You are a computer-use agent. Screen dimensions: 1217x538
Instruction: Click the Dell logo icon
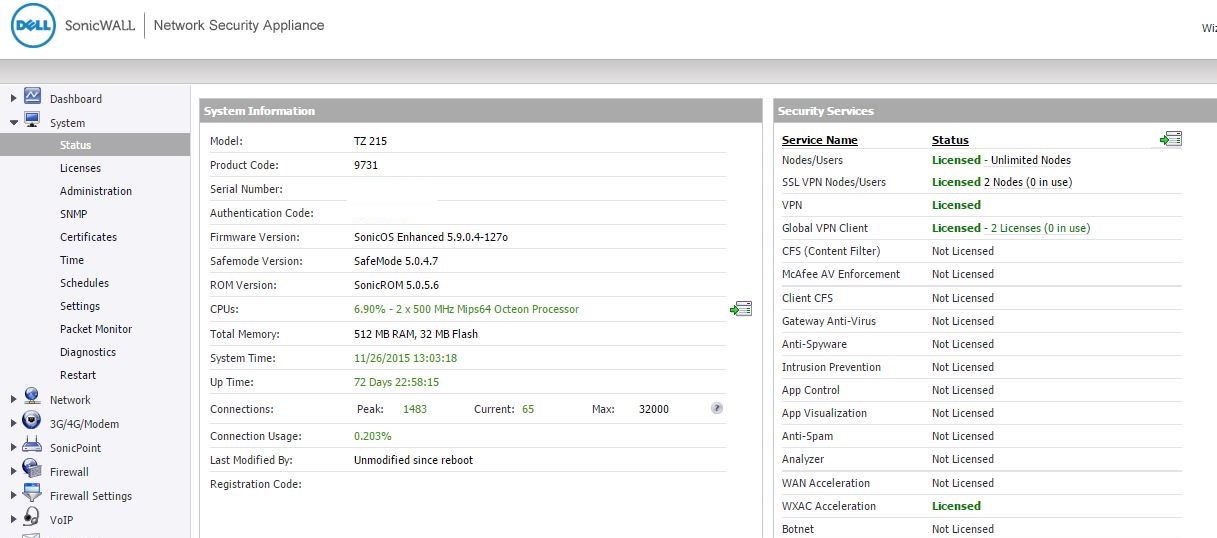click(34, 26)
